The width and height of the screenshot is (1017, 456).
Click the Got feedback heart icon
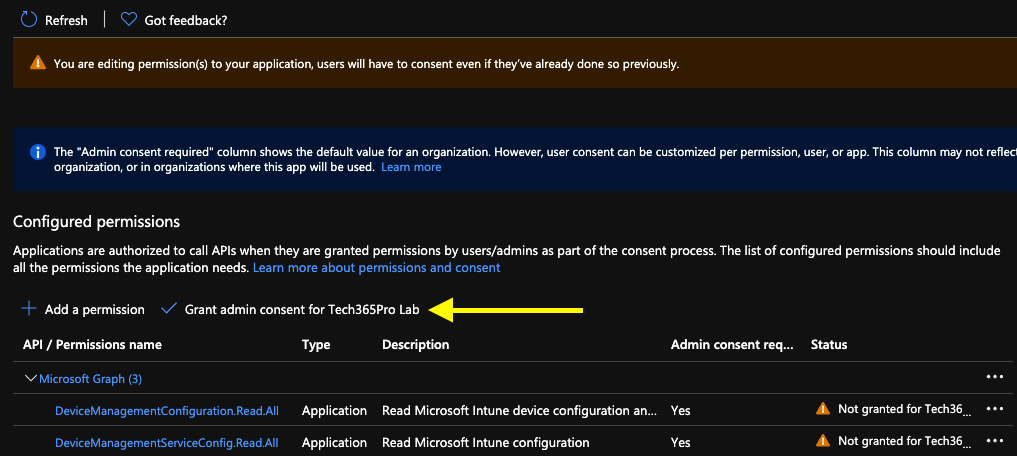(129, 20)
